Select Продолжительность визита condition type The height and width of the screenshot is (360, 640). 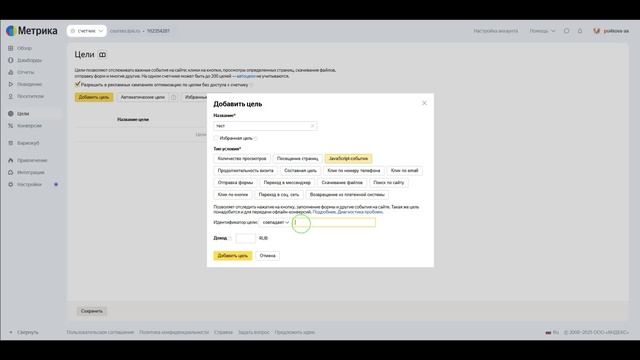[x=245, y=171]
